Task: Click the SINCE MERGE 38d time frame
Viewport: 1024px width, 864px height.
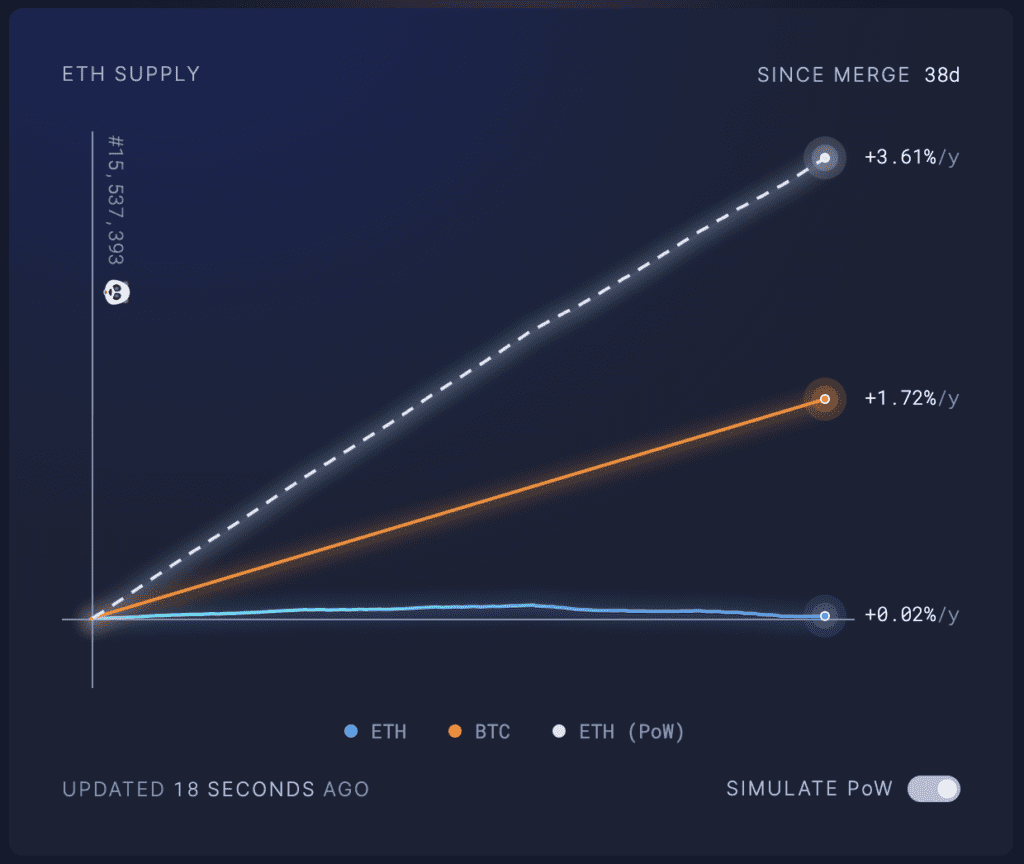Action: tap(858, 75)
